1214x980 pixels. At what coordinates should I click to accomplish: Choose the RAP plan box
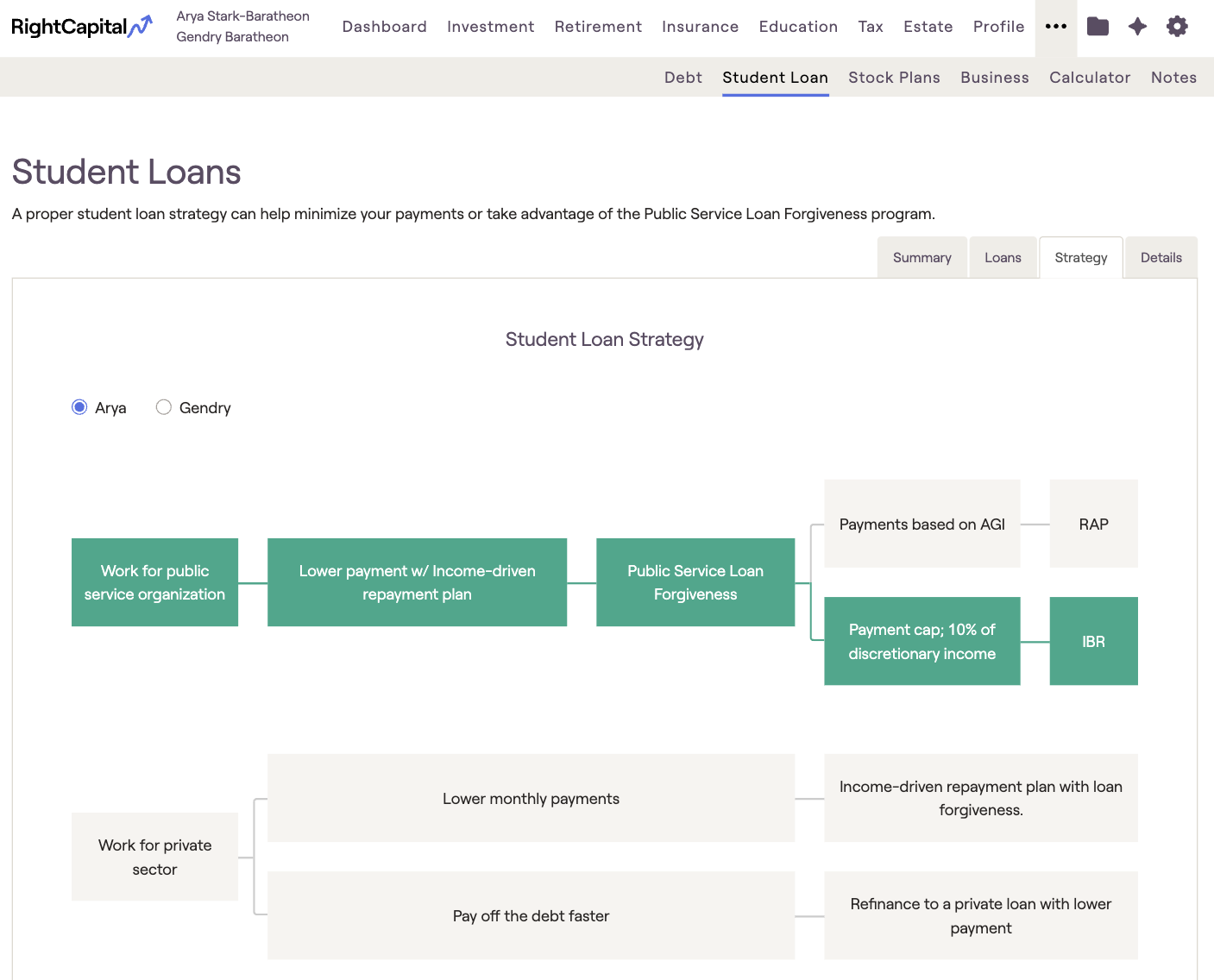click(1094, 524)
